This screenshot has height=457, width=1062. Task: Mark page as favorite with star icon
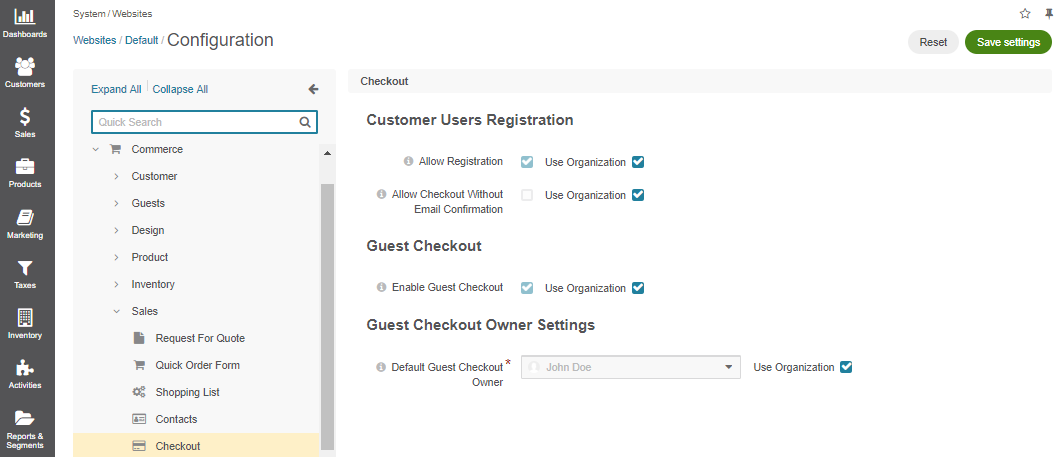pyautogui.click(x=1025, y=14)
